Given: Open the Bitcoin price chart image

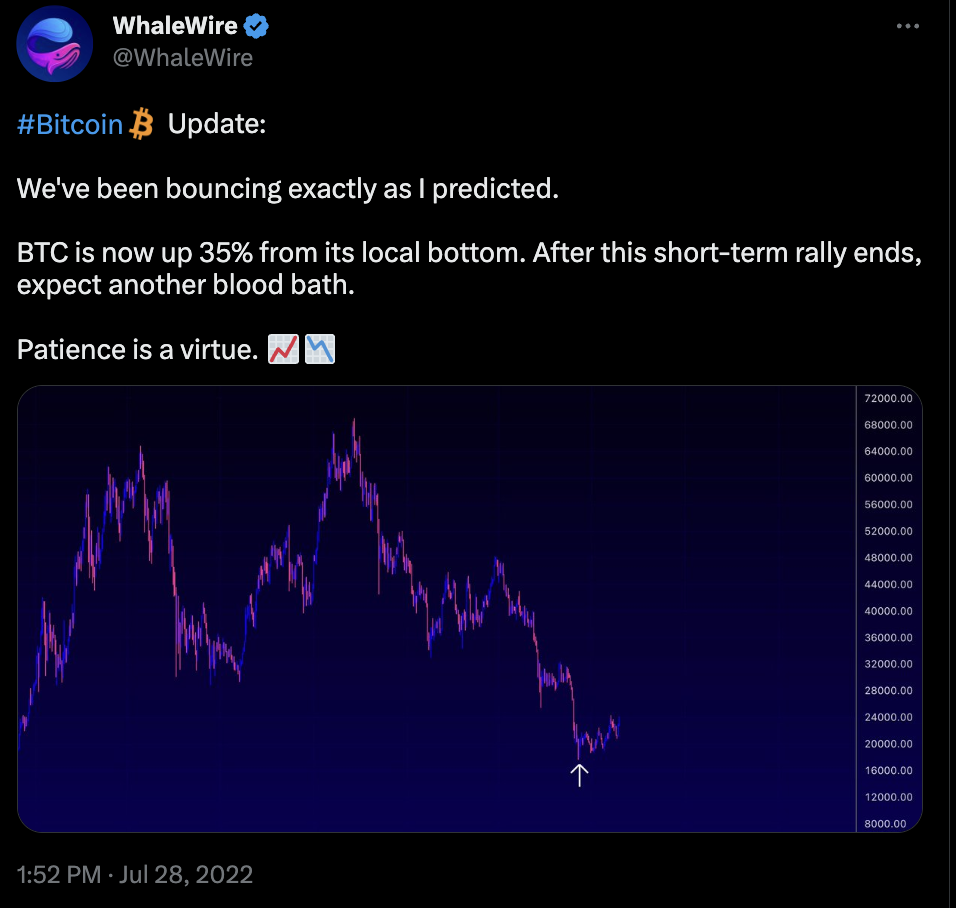Looking at the screenshot, I should point(469,609).
